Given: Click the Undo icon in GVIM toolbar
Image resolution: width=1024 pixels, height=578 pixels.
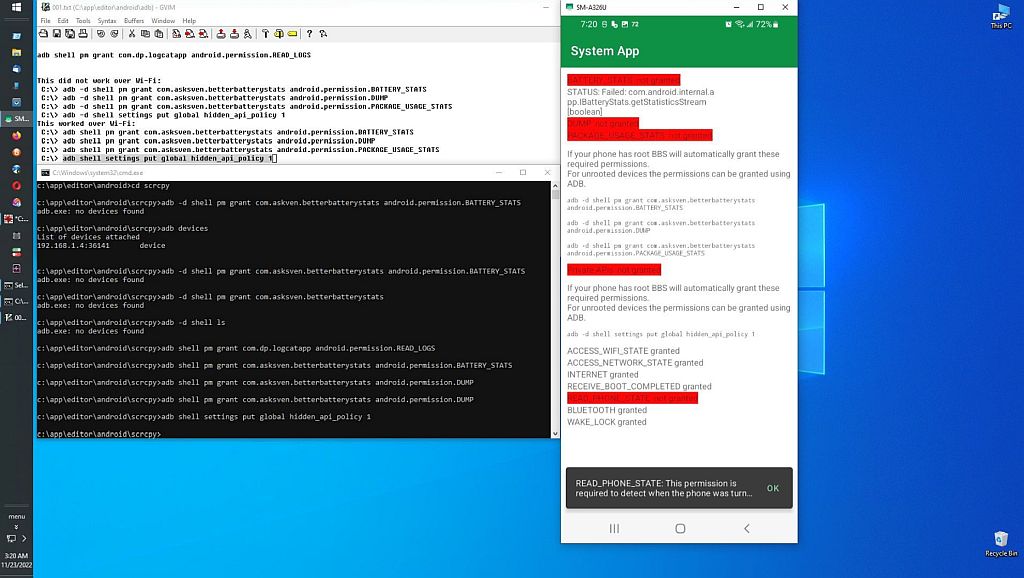Looking at the screenshot, I should (101, 33).
